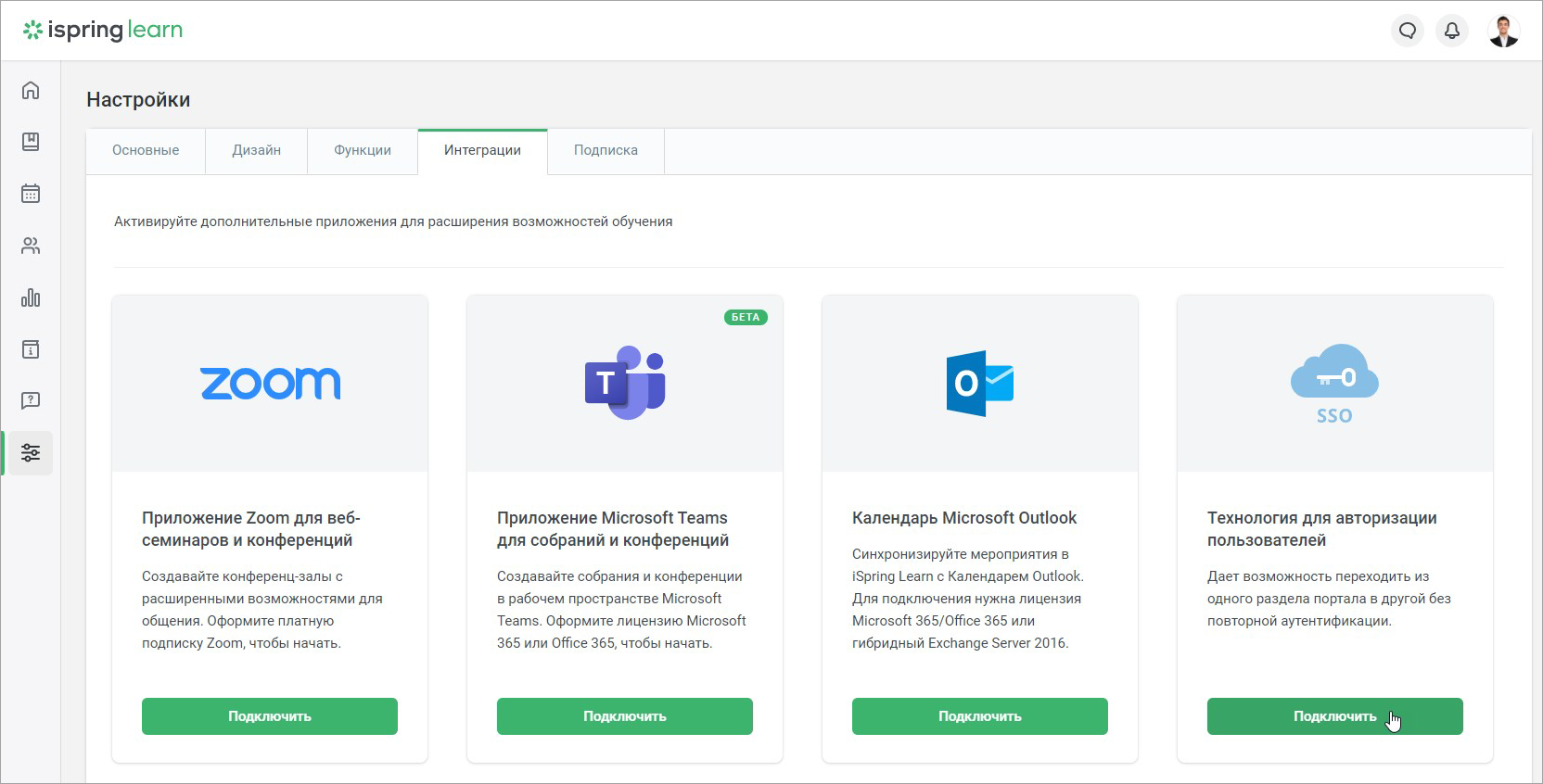Switch to the Функции tab

(x=363, y=150)
